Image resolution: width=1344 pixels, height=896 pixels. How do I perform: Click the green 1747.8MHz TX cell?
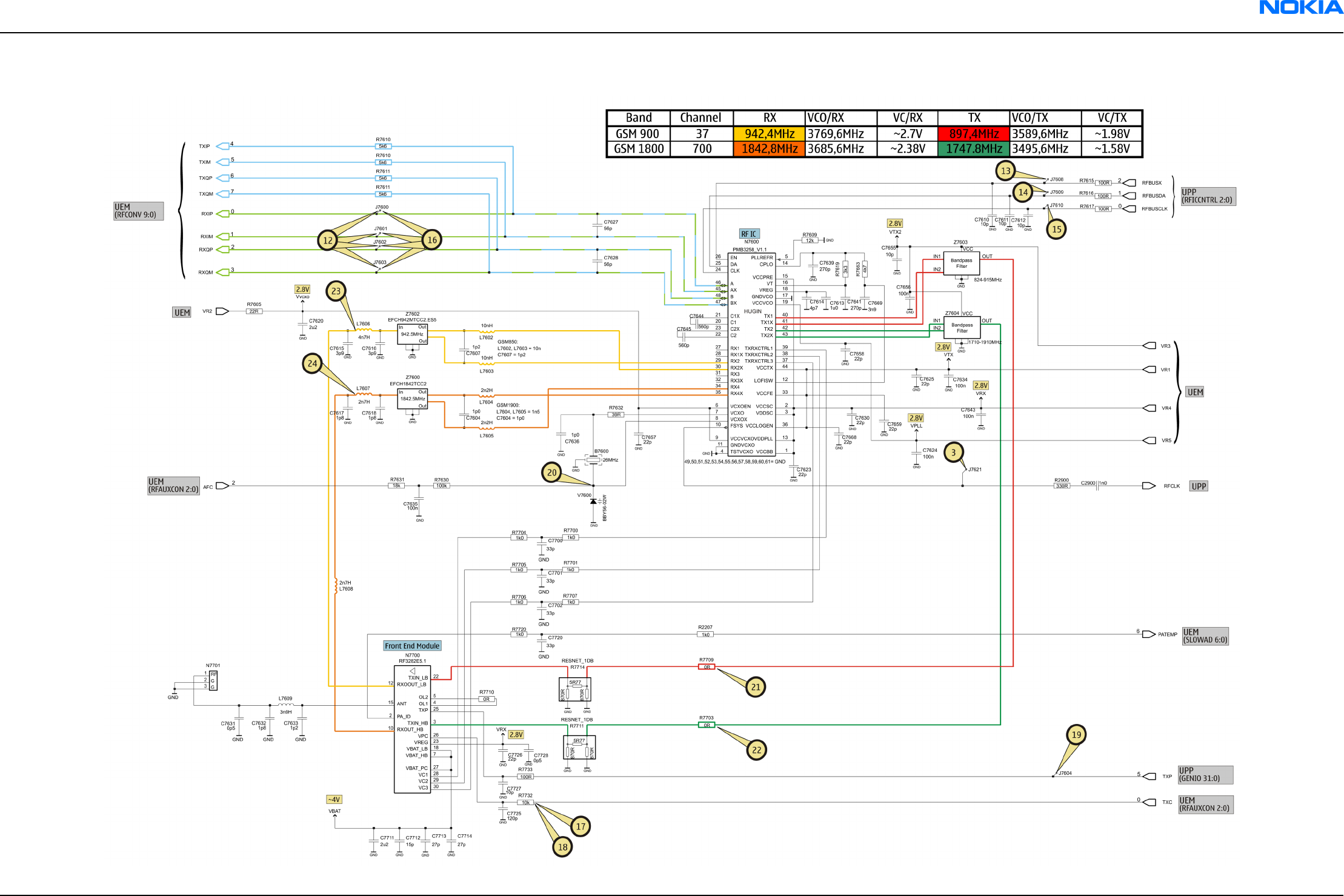pos(973,149)
